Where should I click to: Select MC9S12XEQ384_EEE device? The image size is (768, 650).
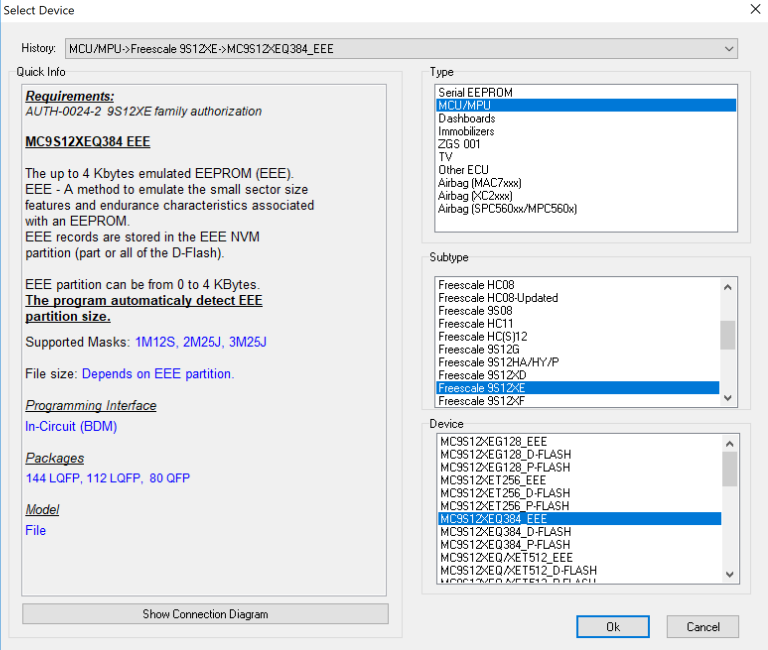[x=579, y=519]
